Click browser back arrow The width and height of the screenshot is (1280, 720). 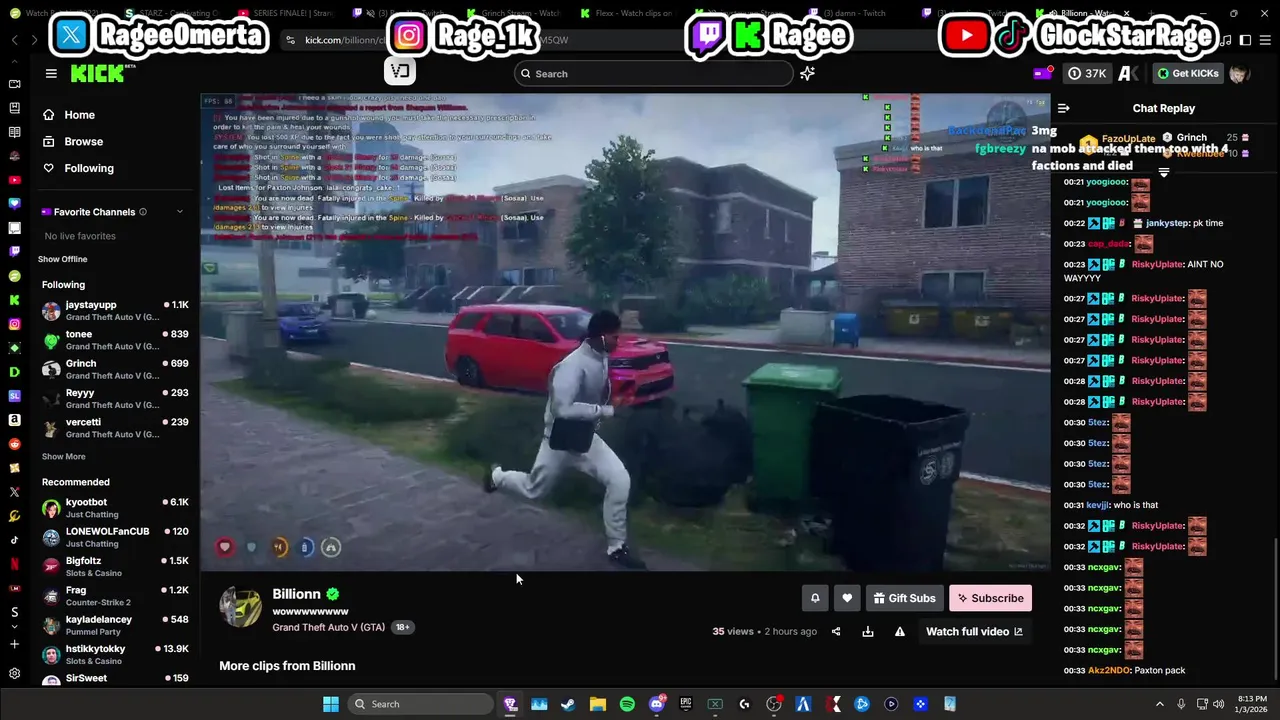[14, 40]
